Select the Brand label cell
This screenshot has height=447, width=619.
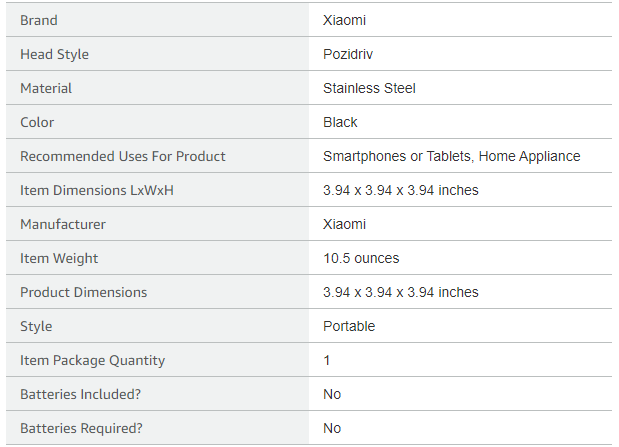point(157,20)
